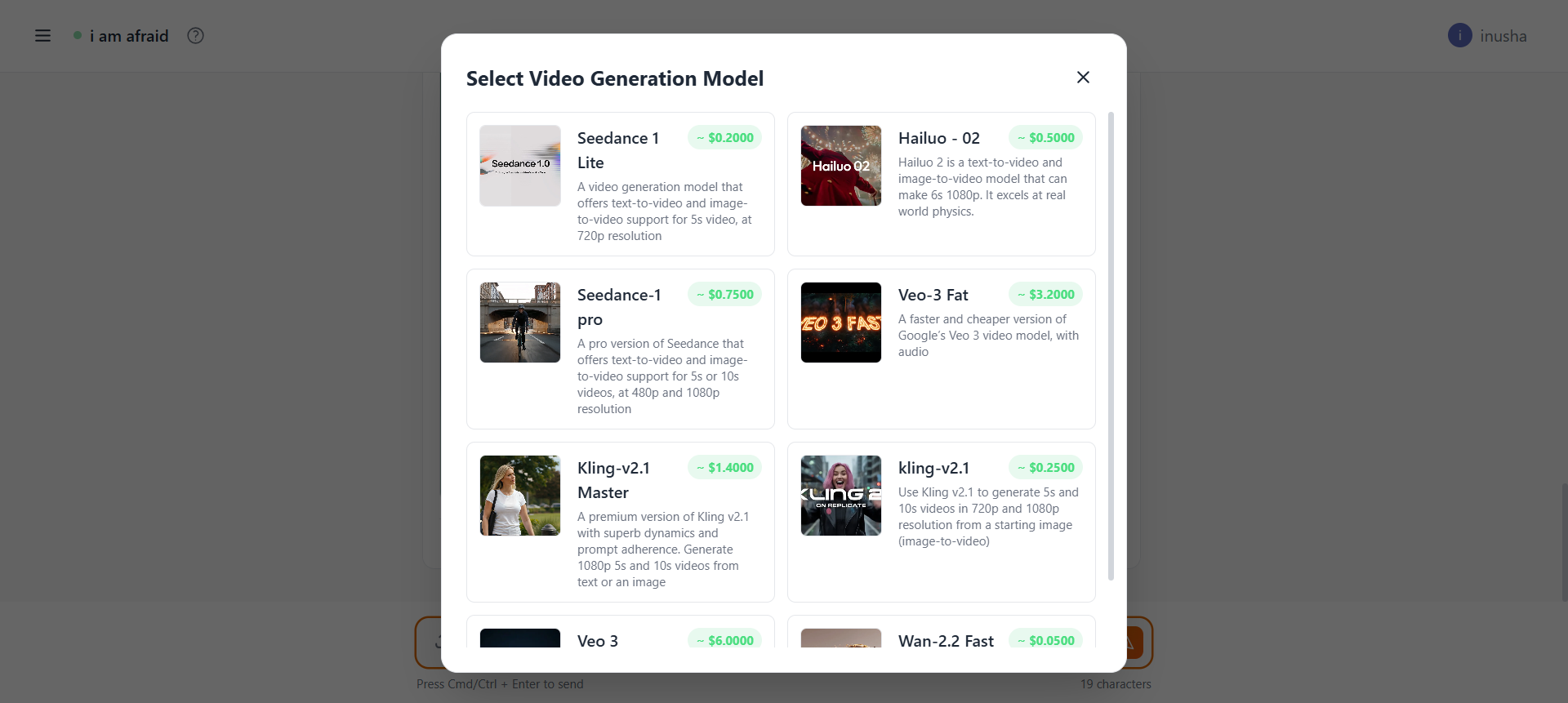Viewport: 1568px width, 703px height.
Task: Click the Seedance-1 pro title
Action: pos(619,307)
